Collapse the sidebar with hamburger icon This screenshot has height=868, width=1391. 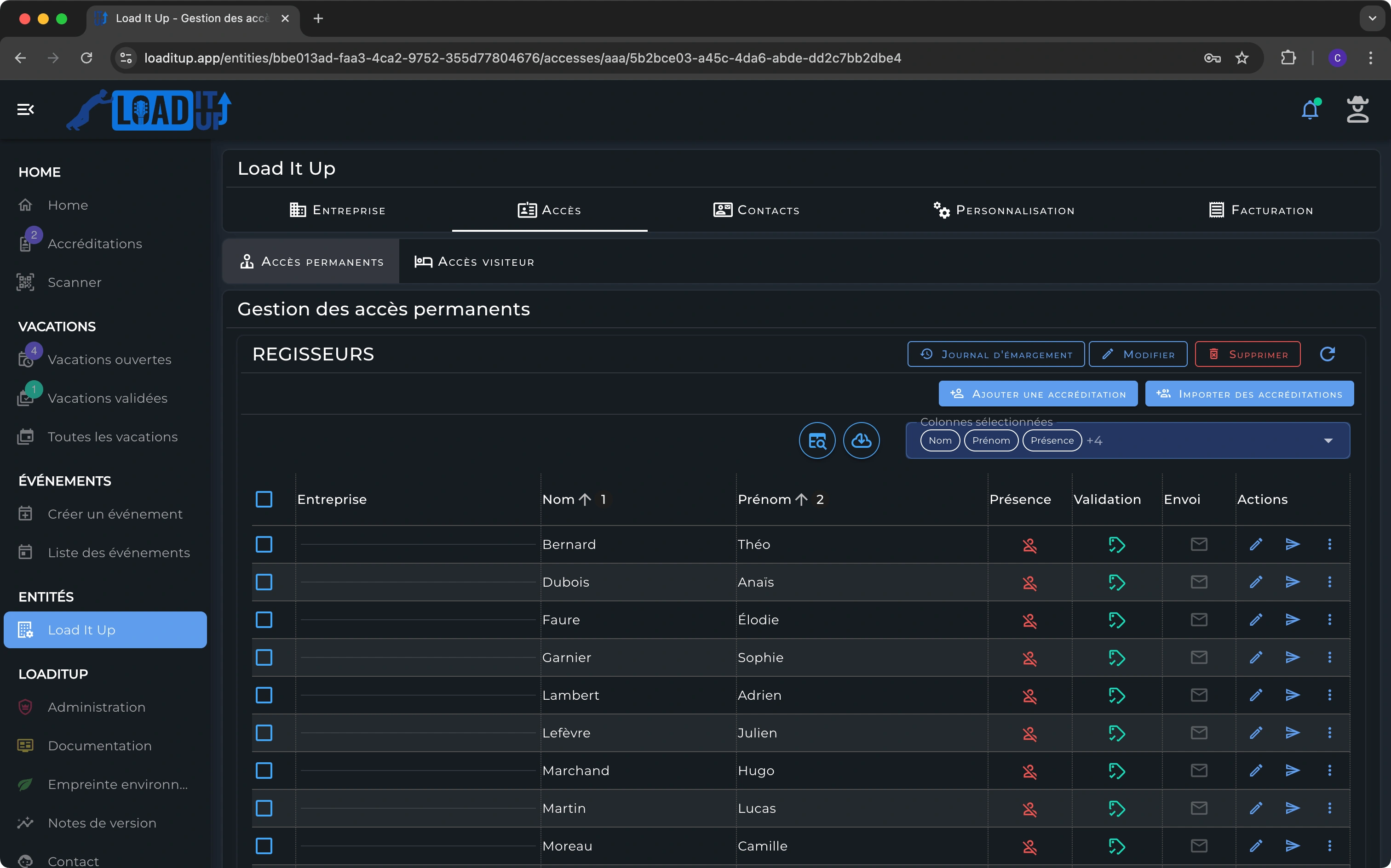click(x=25, y=109)
